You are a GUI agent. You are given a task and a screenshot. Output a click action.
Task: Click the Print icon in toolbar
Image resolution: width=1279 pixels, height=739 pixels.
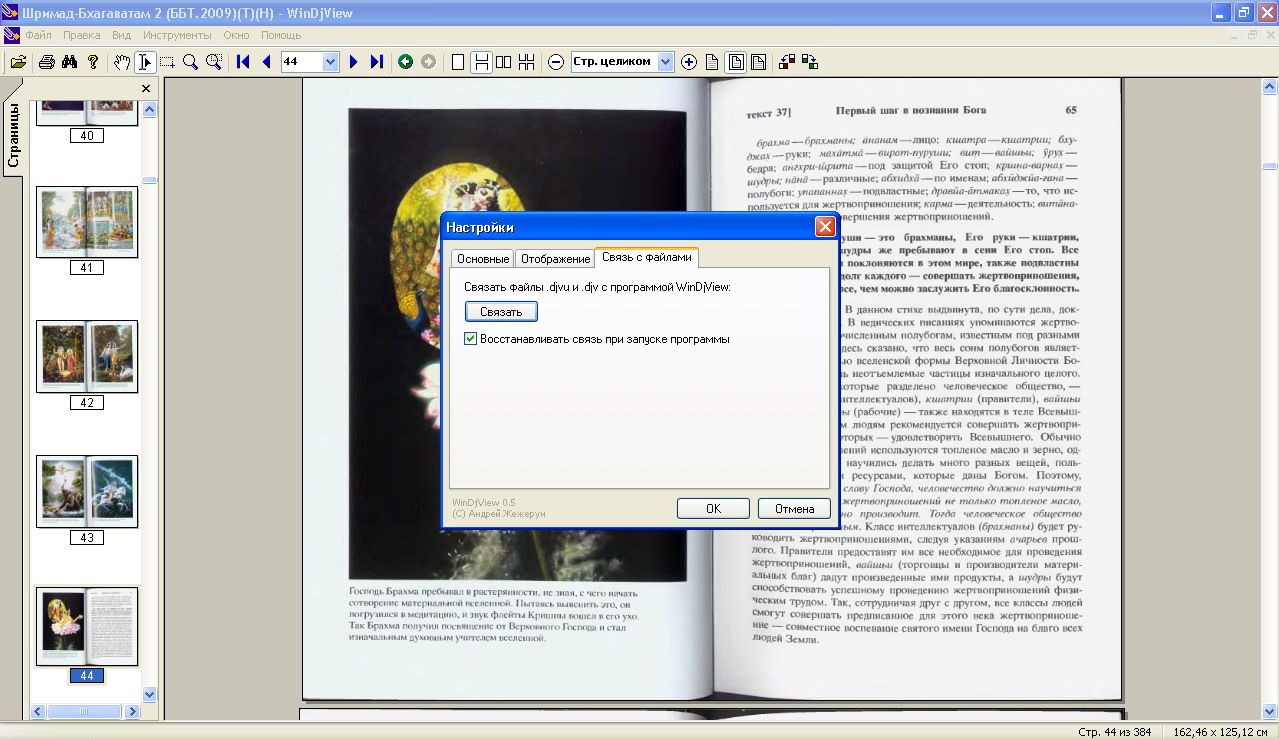coord(46,62)
